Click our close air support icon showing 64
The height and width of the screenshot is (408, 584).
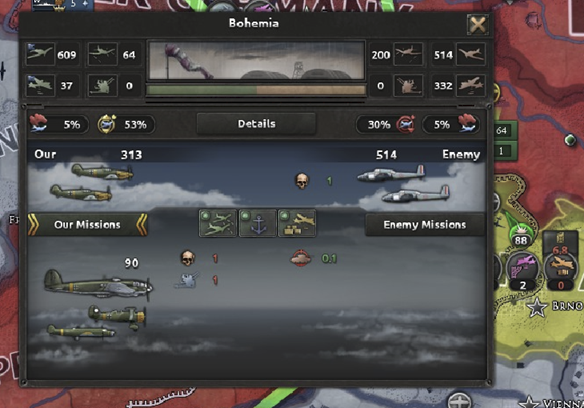click(102, 54)
